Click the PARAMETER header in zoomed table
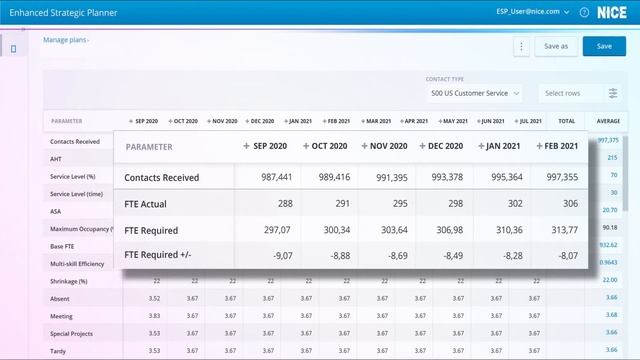Viewport: 640px width, 360px height. tap(149, 147)
